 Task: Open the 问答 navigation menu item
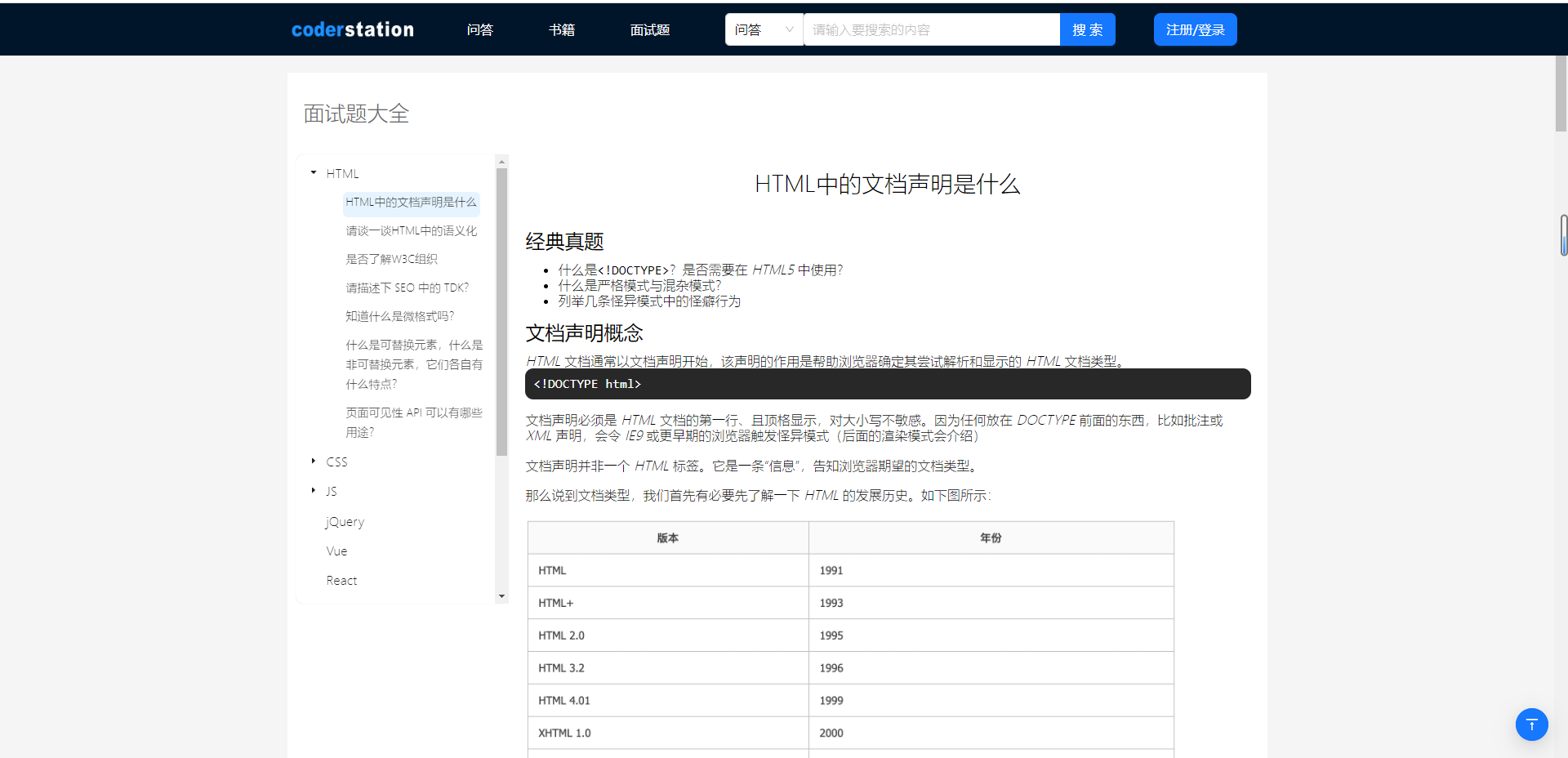coord(480,30)
